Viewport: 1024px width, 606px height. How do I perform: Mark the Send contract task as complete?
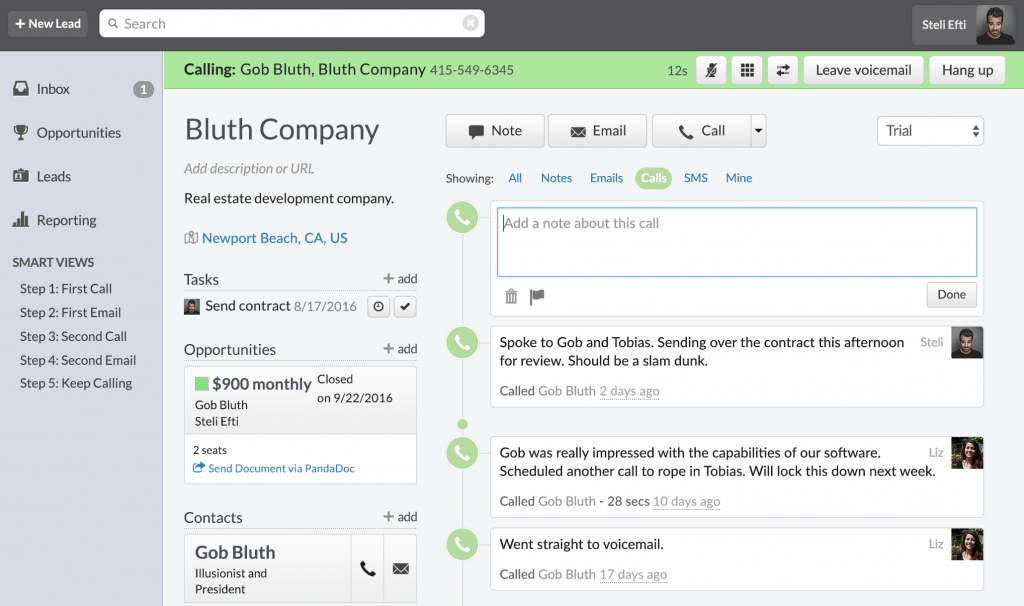pyautogui.click(x=405, y=307)
